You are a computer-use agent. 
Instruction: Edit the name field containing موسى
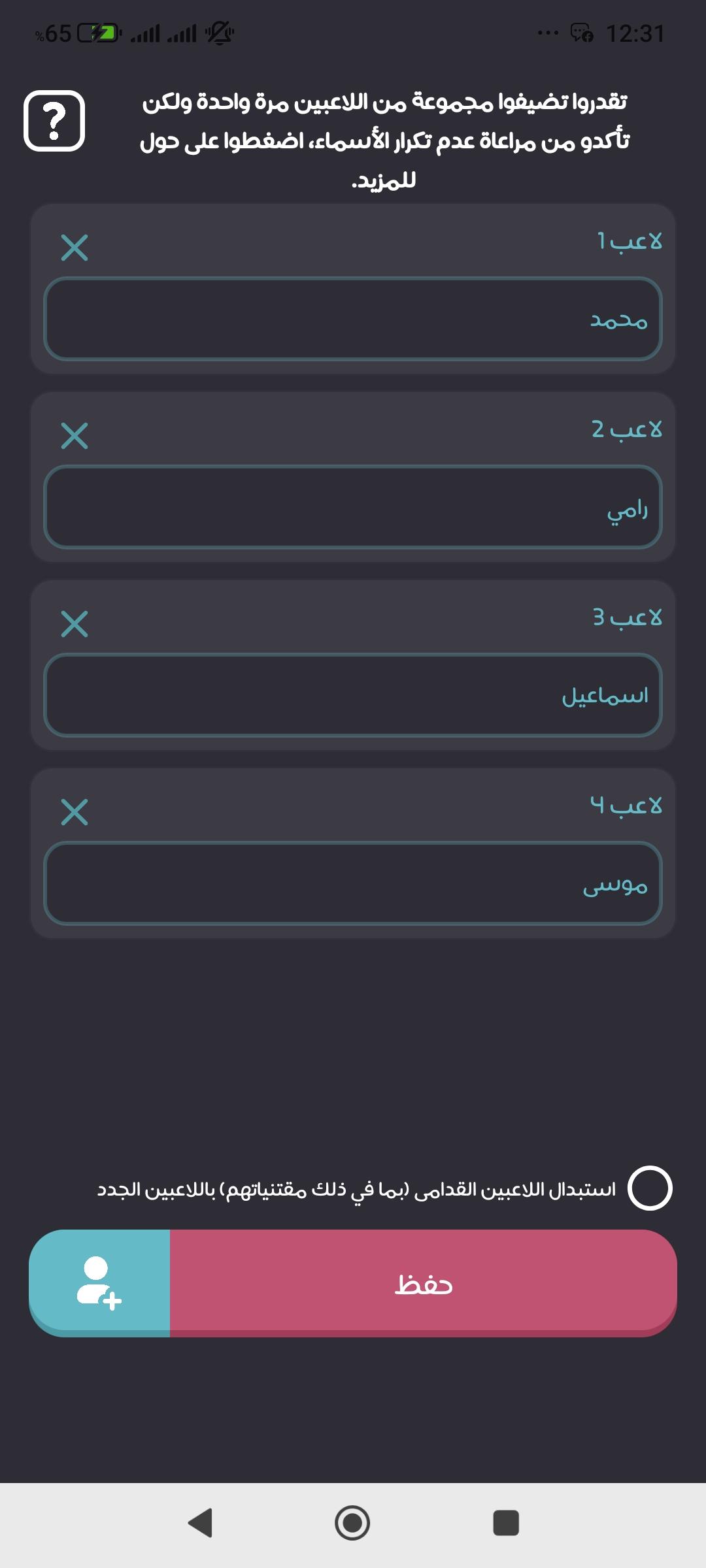pyautogui.click(x=353, y=883)
